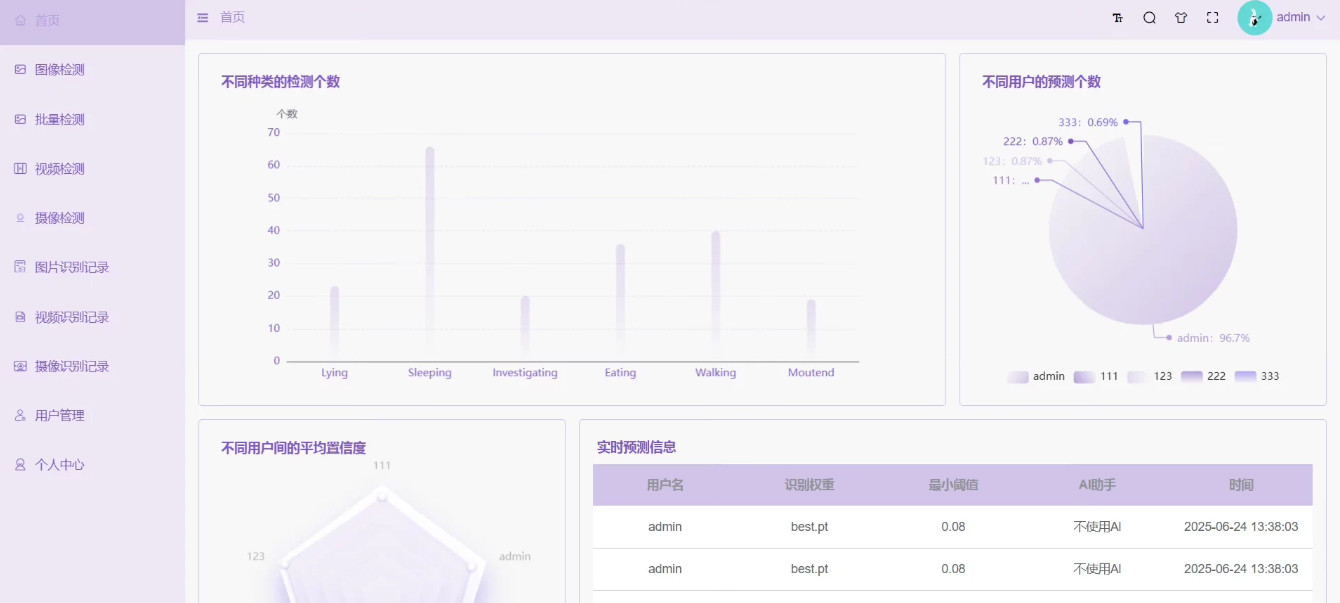This screenshot has width=1340, height=603.
Task: Click the 视频检测 sidebar icon
Action: click(x=20, y=168)
